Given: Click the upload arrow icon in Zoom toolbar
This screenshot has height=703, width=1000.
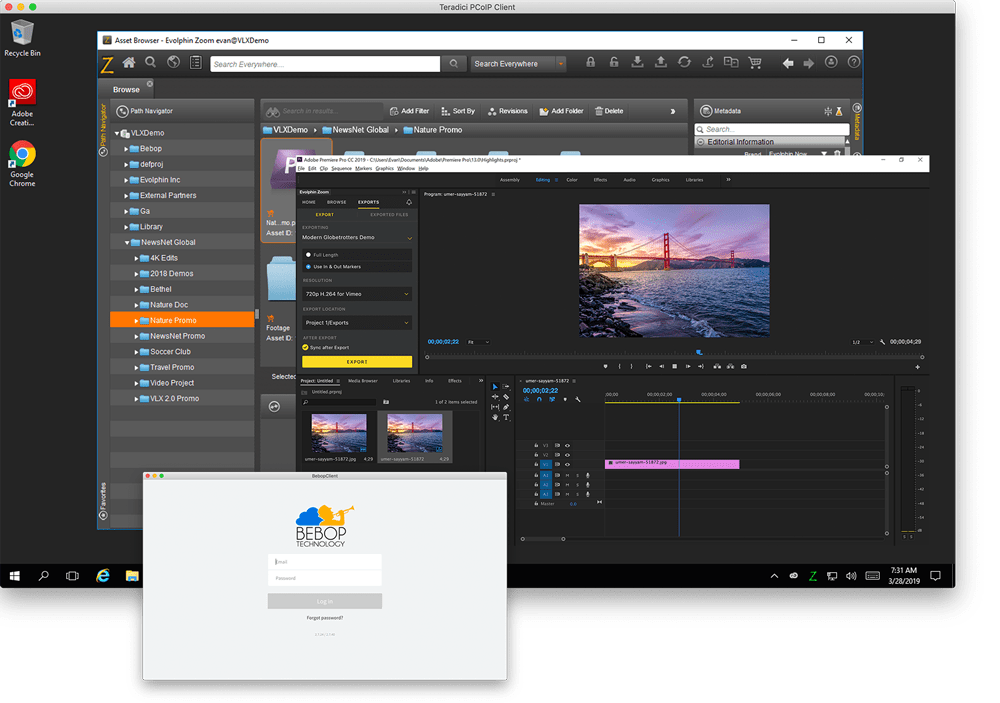Looking at the screenshot, I should tap(661, 62).
